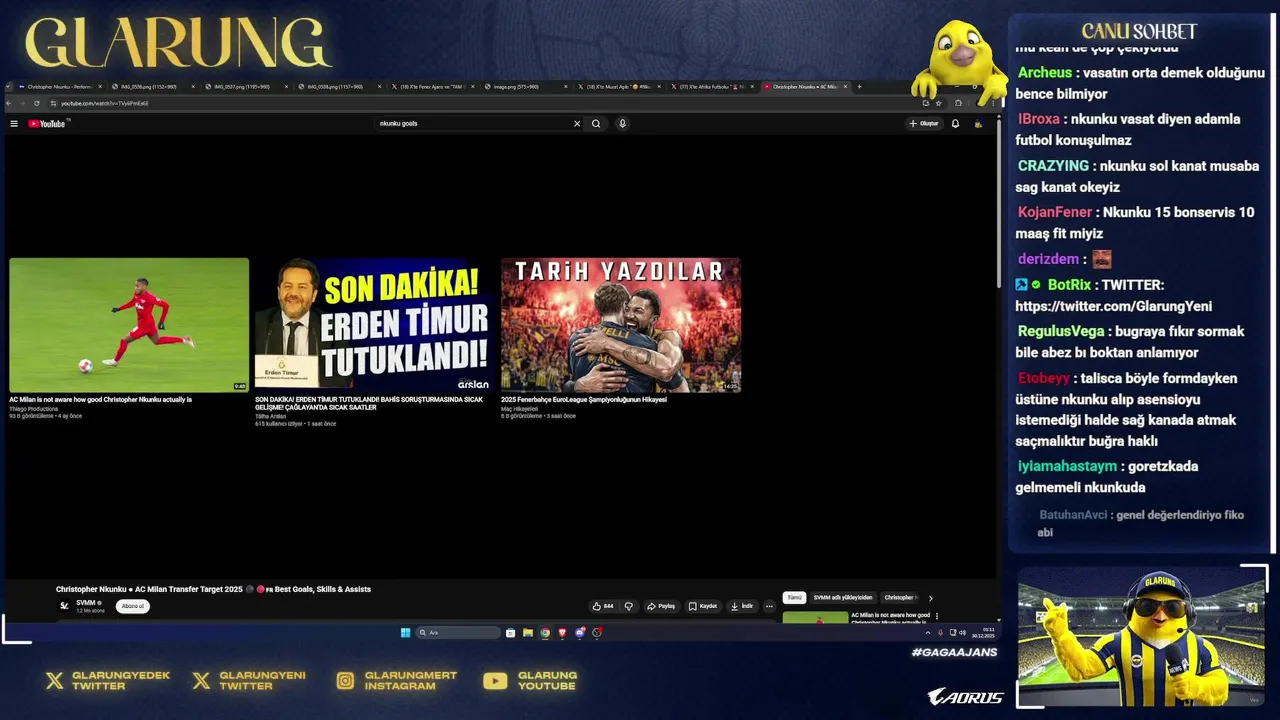Image resolution: width=1280 pixels, height=720 pixels.
Task: Open '2025 Fenerbahçe EuroLeague Şampiyonluğunun Hikayesi' title
Action: 583,400
